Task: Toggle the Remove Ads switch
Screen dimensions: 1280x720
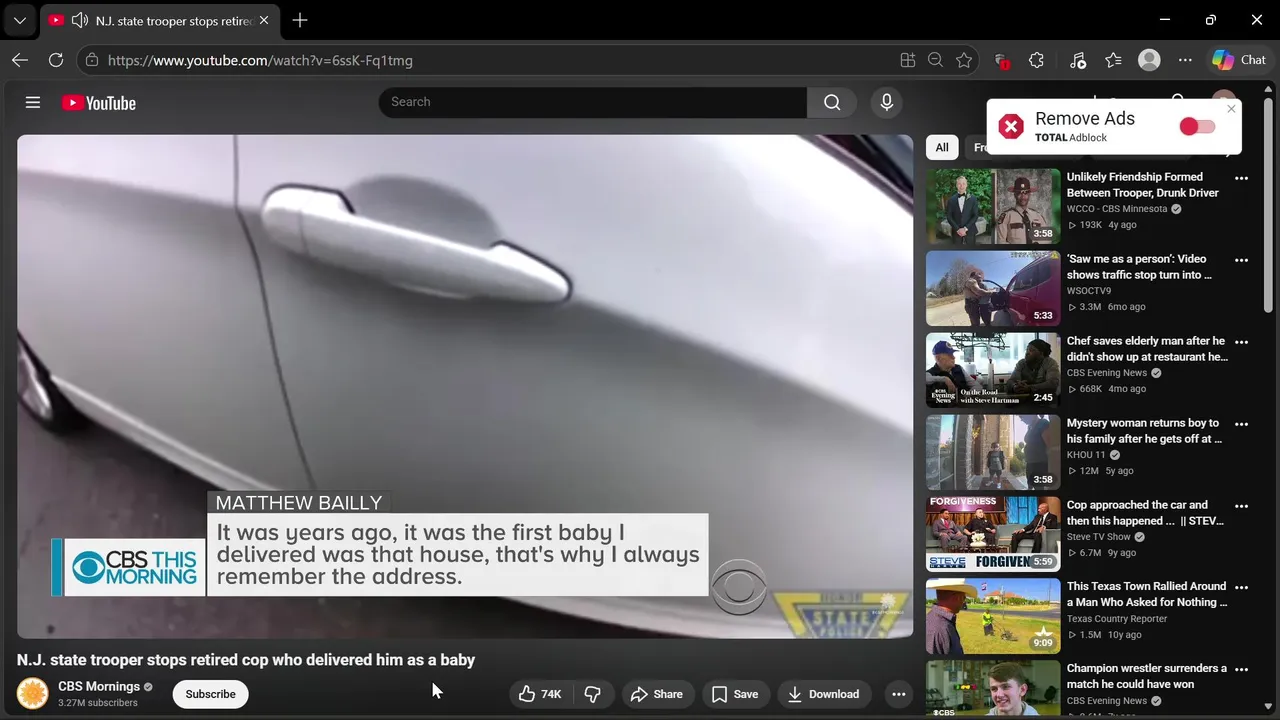Action: [x=1197, y=126]
